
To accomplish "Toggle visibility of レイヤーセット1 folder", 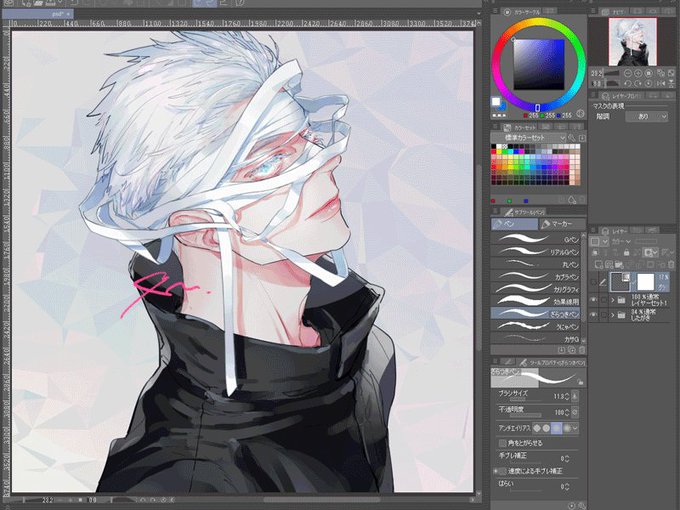I will (594, 300).
